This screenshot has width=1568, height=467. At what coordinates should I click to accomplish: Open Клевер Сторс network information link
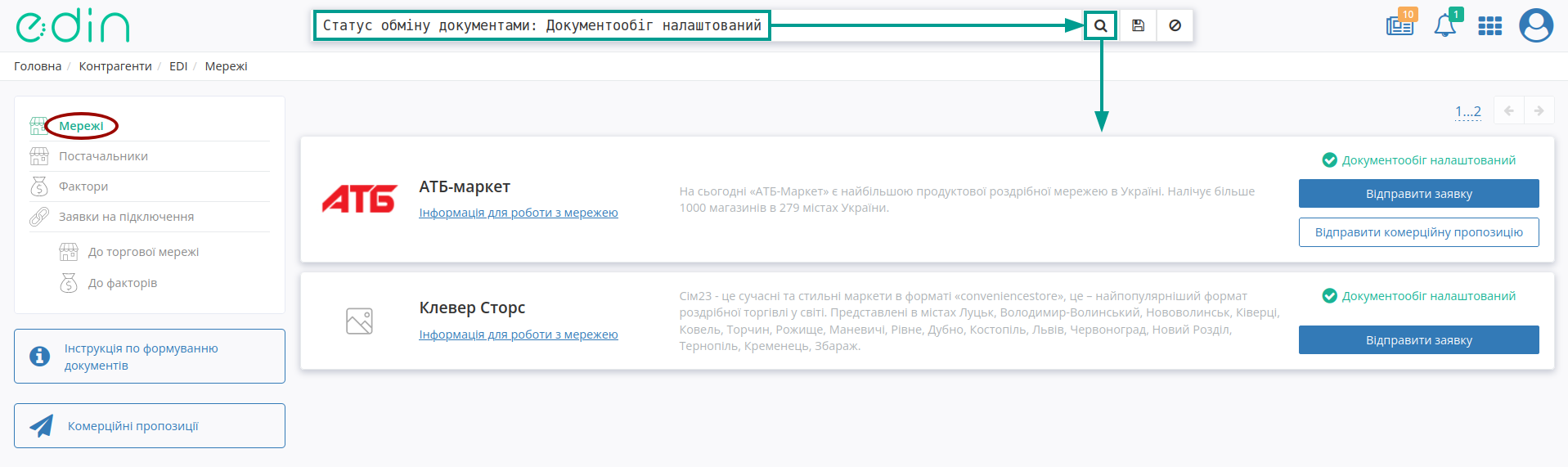(x=519, y=335)
